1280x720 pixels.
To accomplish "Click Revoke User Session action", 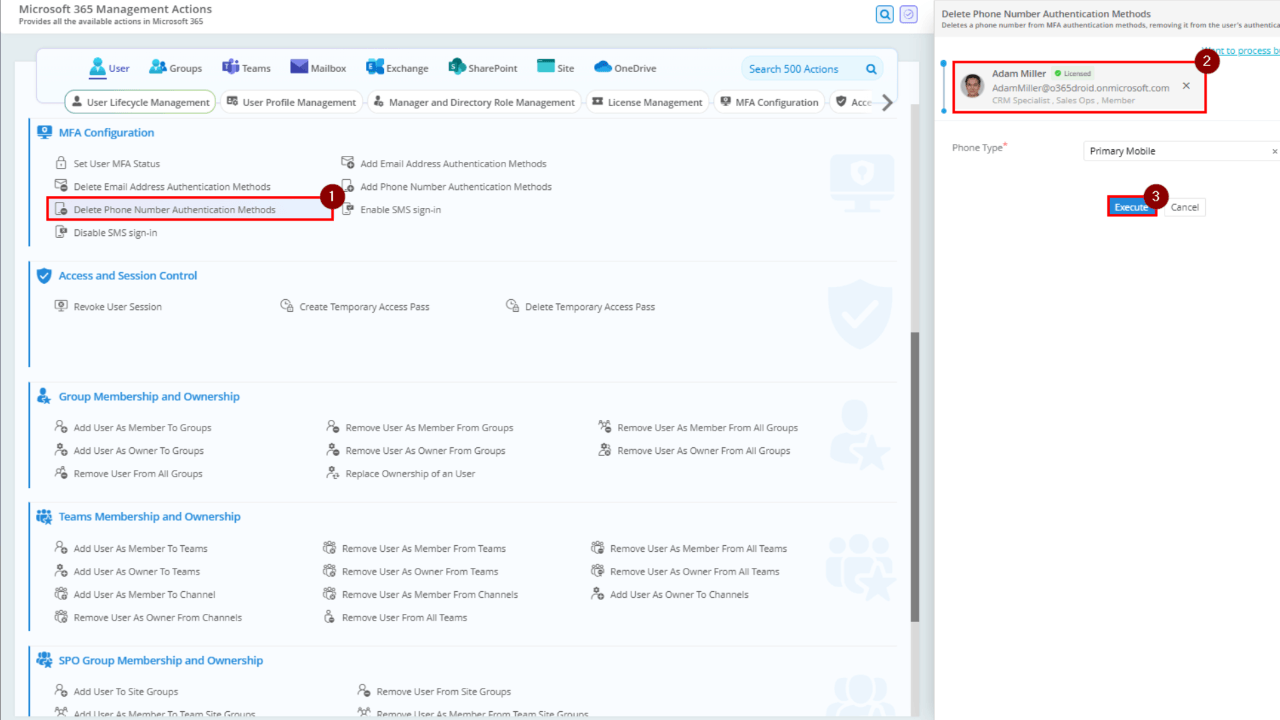I will click(x=108, y=307).
